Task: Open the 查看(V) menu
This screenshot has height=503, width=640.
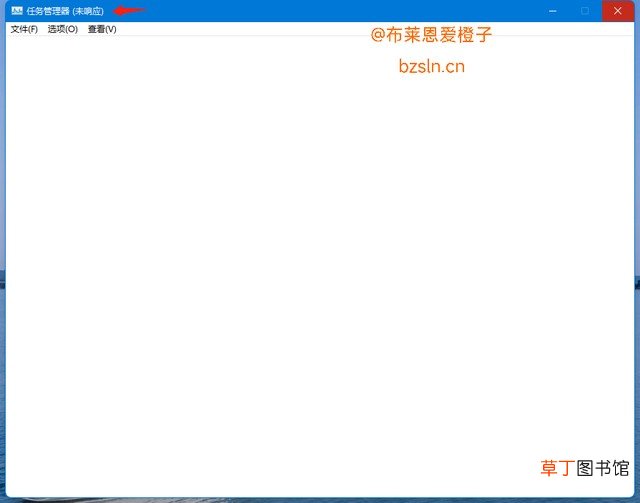Action: (102, 29)
